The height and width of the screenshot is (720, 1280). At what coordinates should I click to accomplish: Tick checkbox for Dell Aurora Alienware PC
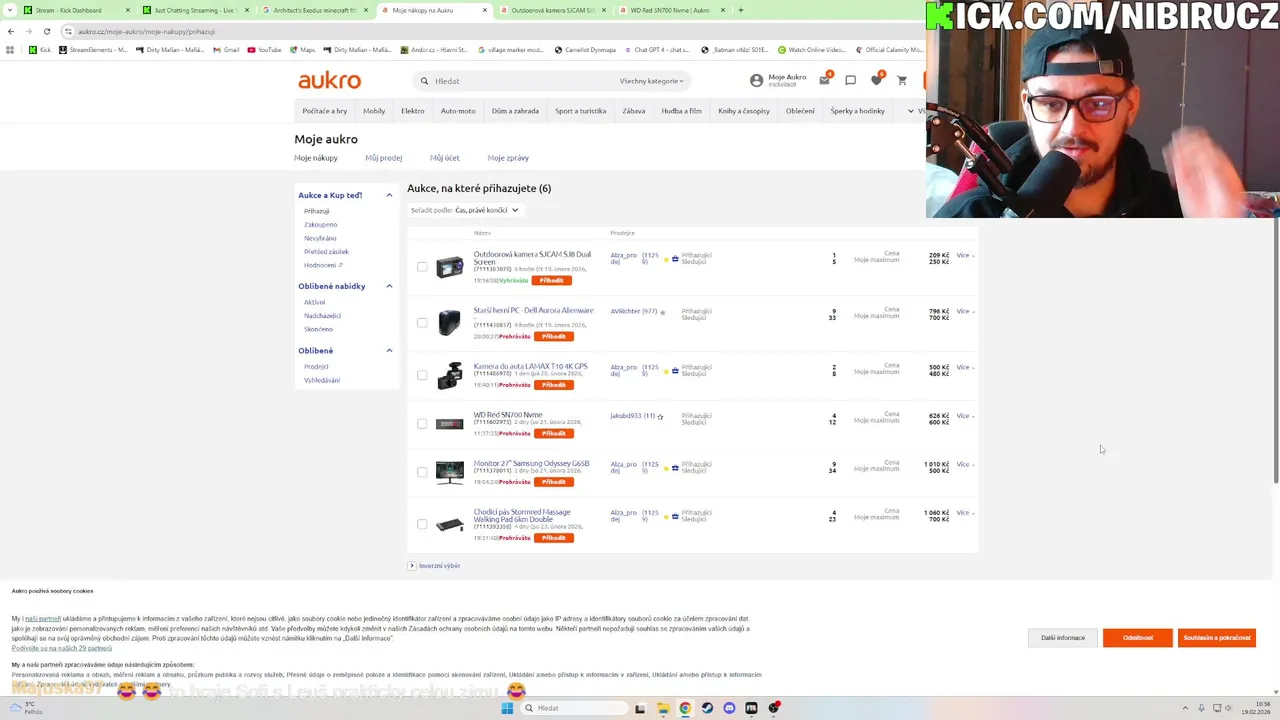point(422,323)
